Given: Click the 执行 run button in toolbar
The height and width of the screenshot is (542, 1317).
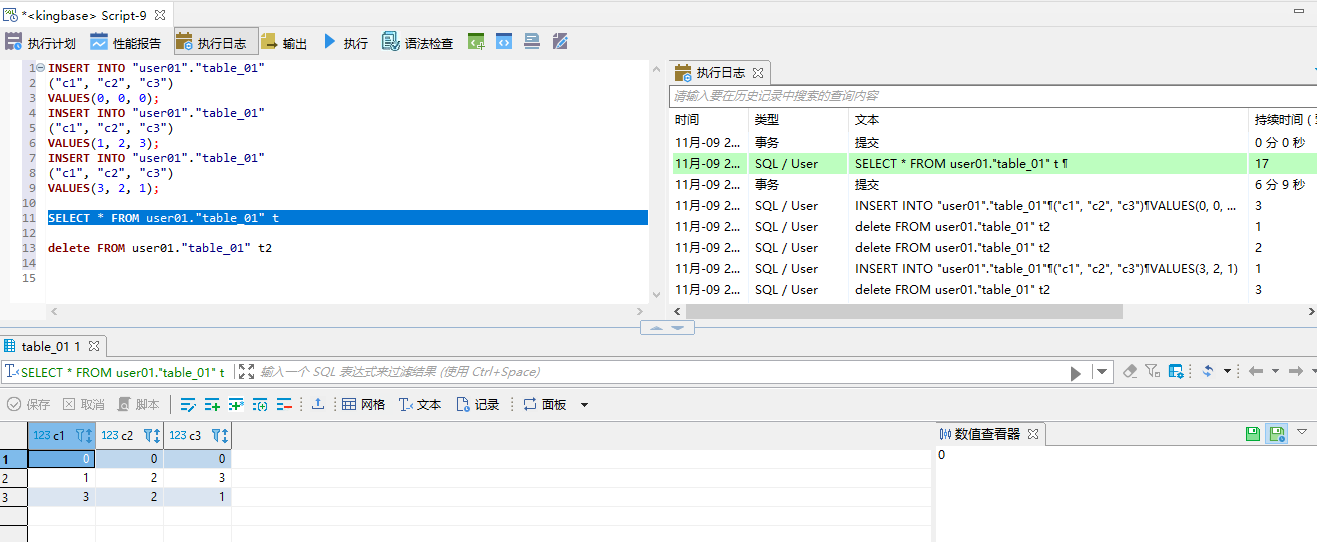Looking at the screenshot, I should pyautogui.click(x=346, y=43).
